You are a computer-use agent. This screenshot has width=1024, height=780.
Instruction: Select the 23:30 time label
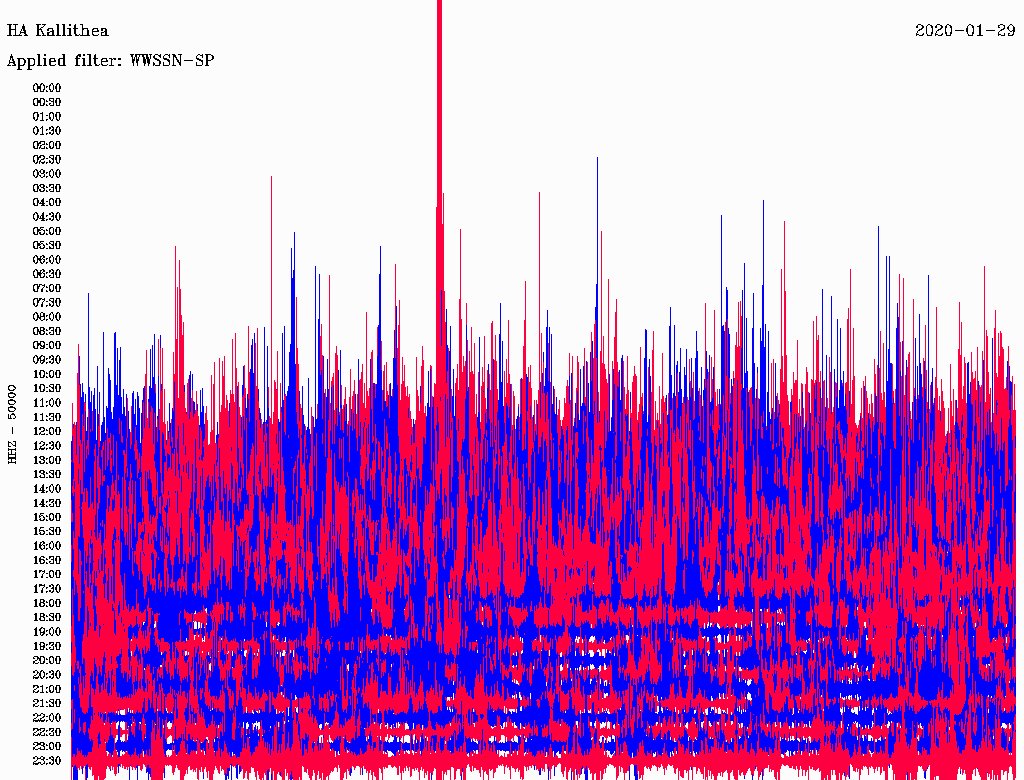click(47, 760)
